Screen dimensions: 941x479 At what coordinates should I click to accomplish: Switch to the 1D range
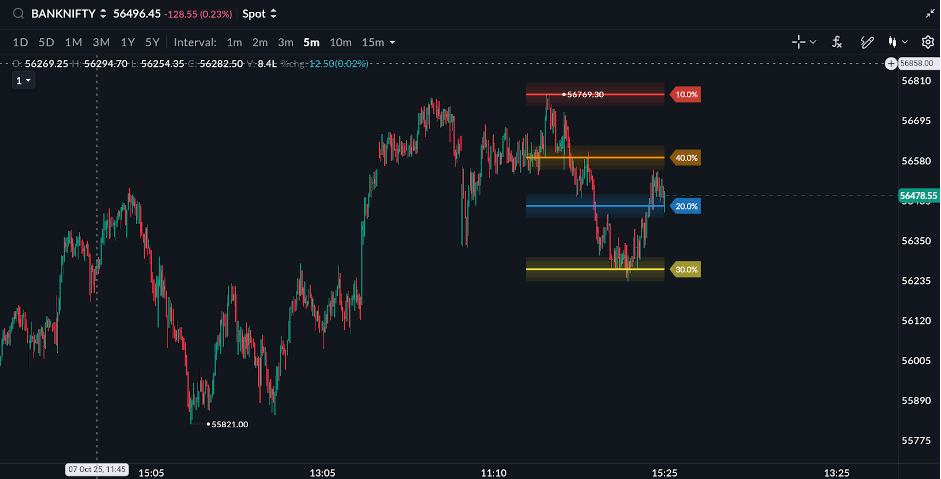point(20,42)
